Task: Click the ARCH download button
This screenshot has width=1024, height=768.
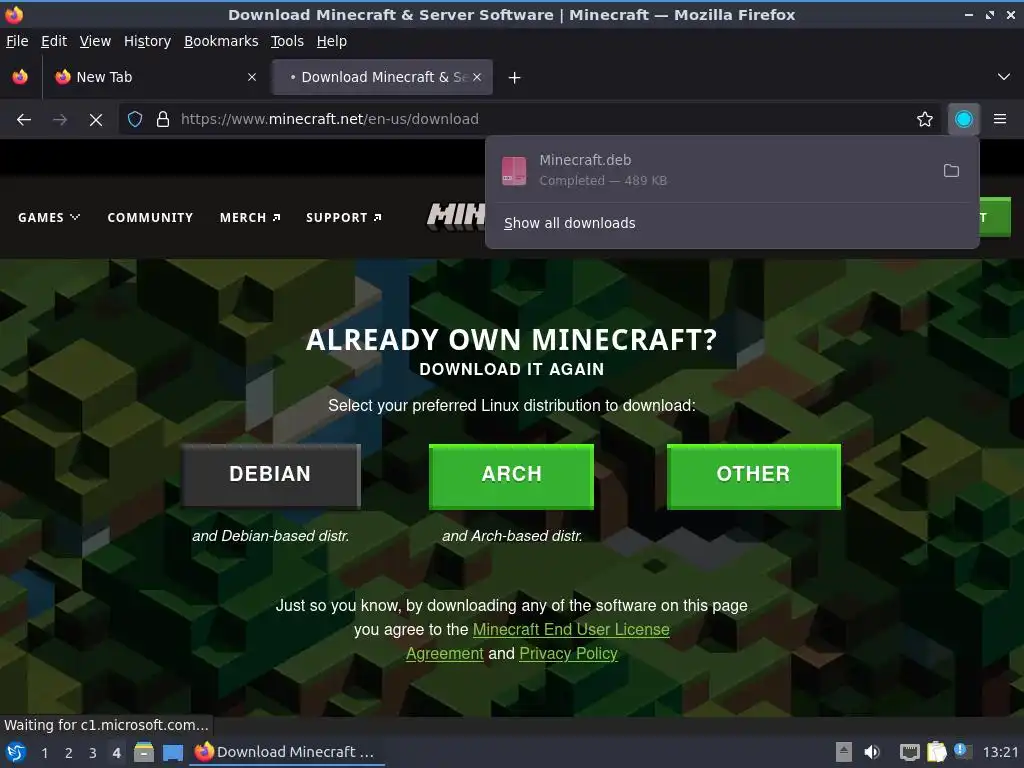Action: tap(511, 475)
